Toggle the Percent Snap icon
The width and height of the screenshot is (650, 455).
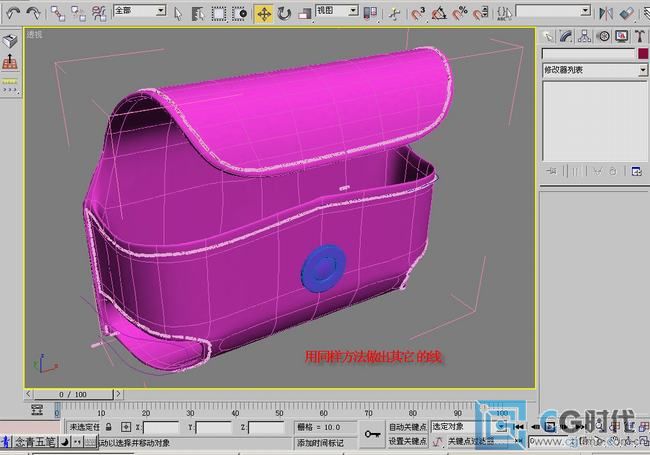pos(460,14)
